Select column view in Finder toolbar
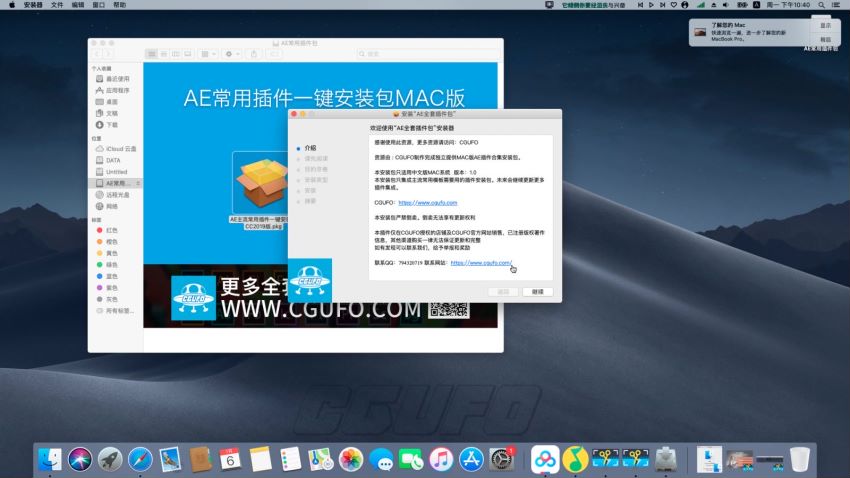Image resolution: width=850 pixels, height=478 pixels. [176, 54]
